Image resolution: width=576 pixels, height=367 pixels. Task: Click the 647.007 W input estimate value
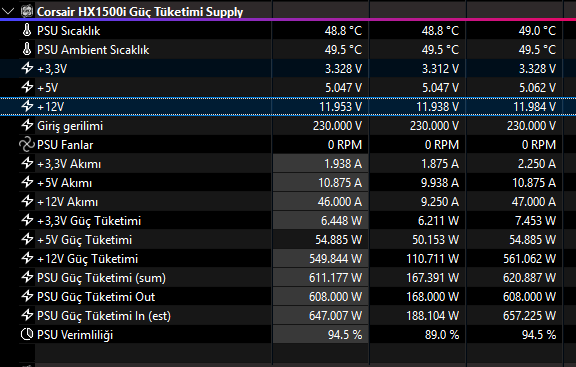(336, 316)
